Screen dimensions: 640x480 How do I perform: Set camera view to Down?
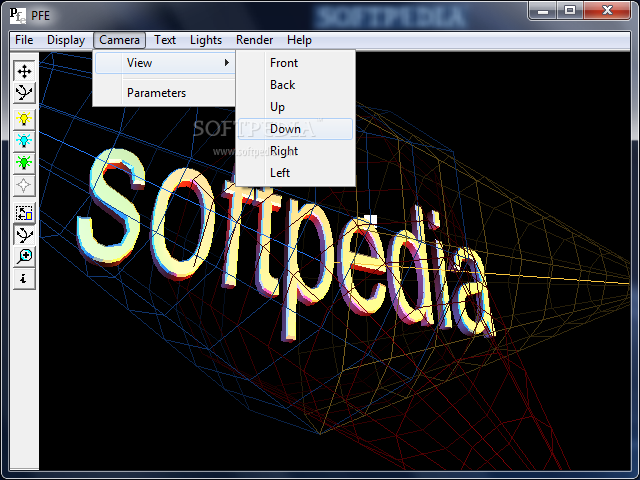coord(295,129)
